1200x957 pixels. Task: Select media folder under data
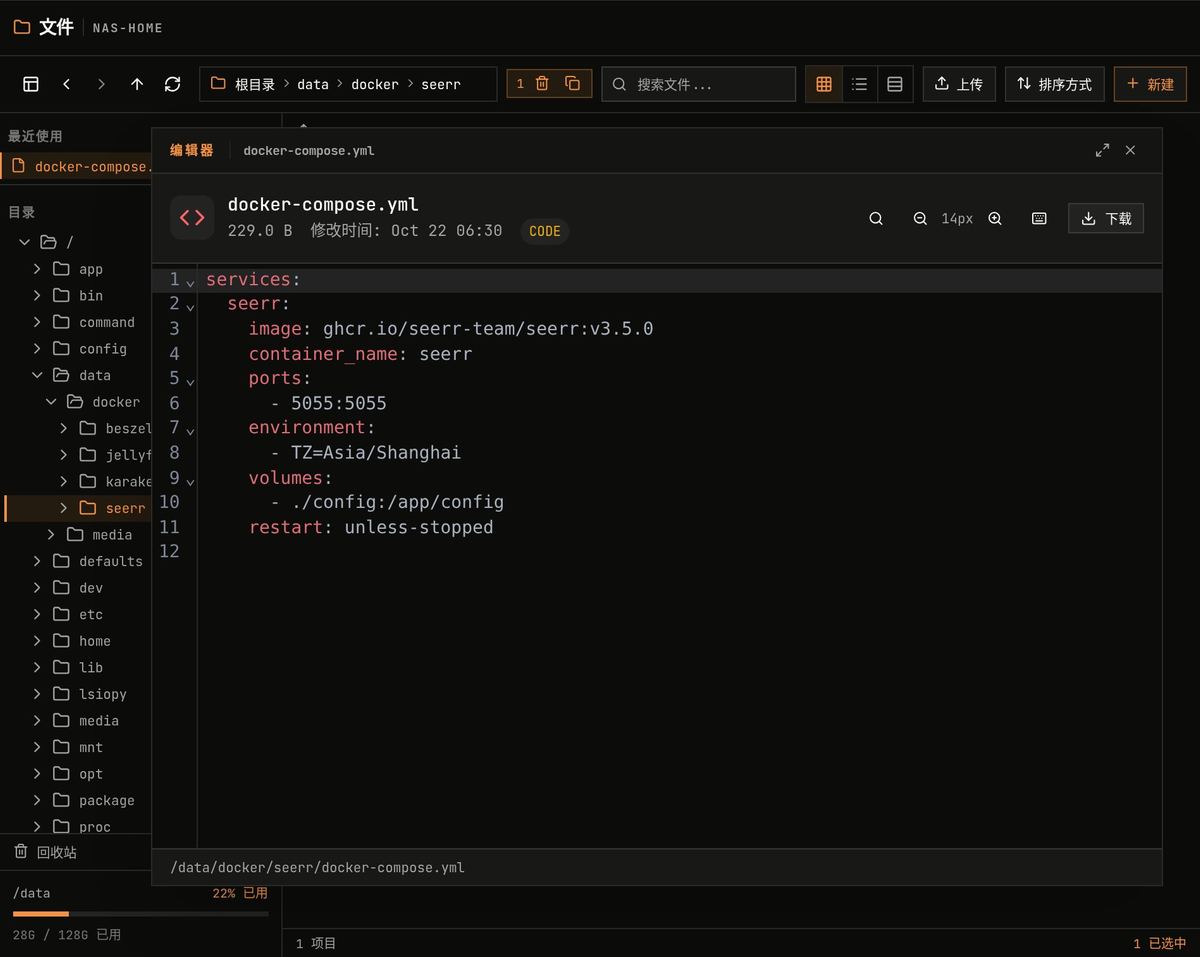(98, 534)
